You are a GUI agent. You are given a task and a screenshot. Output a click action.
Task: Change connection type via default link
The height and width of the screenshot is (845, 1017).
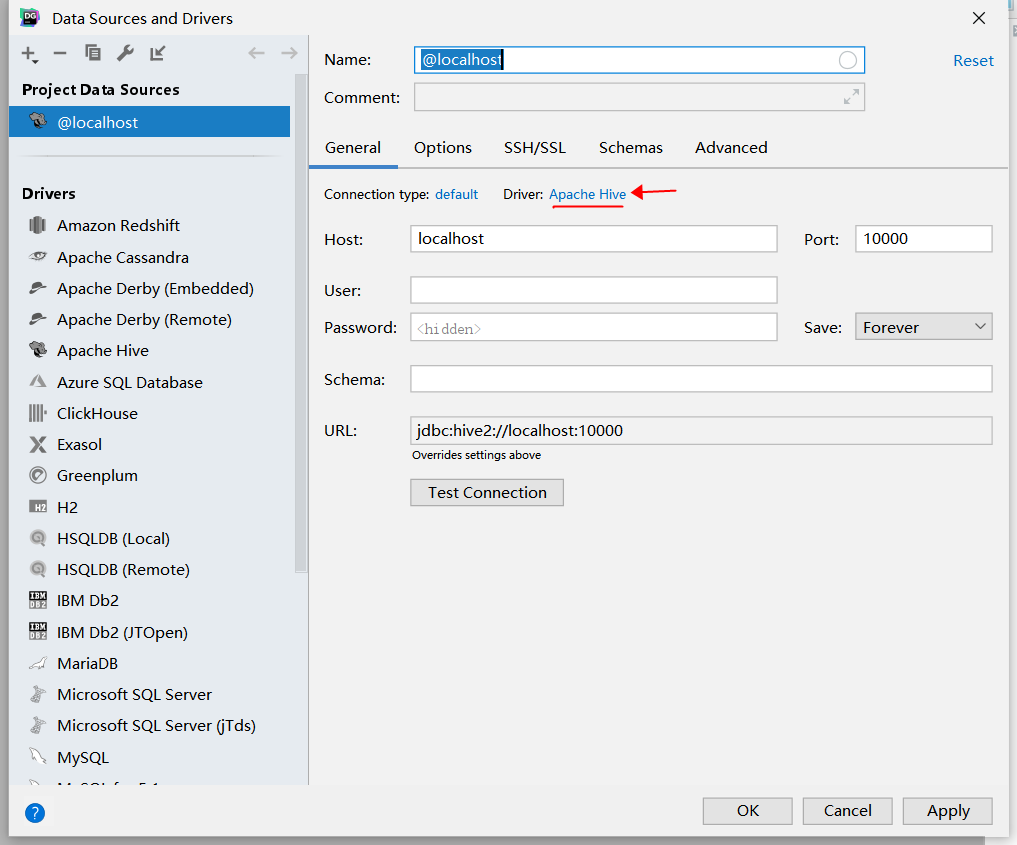tap(456, 195)
